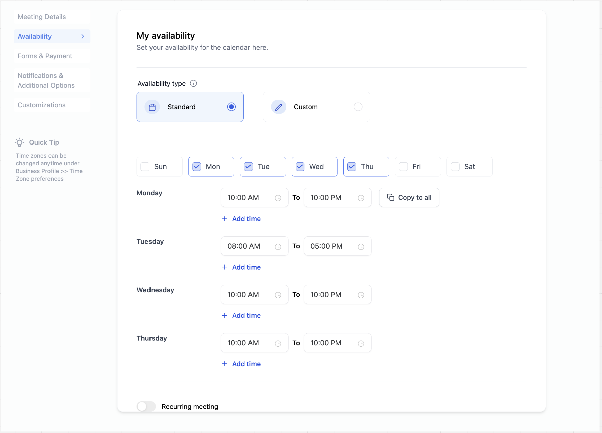Click clock icon in Thursday start time
This screenshot has width=602, height=433.
[x=278, y=344]
